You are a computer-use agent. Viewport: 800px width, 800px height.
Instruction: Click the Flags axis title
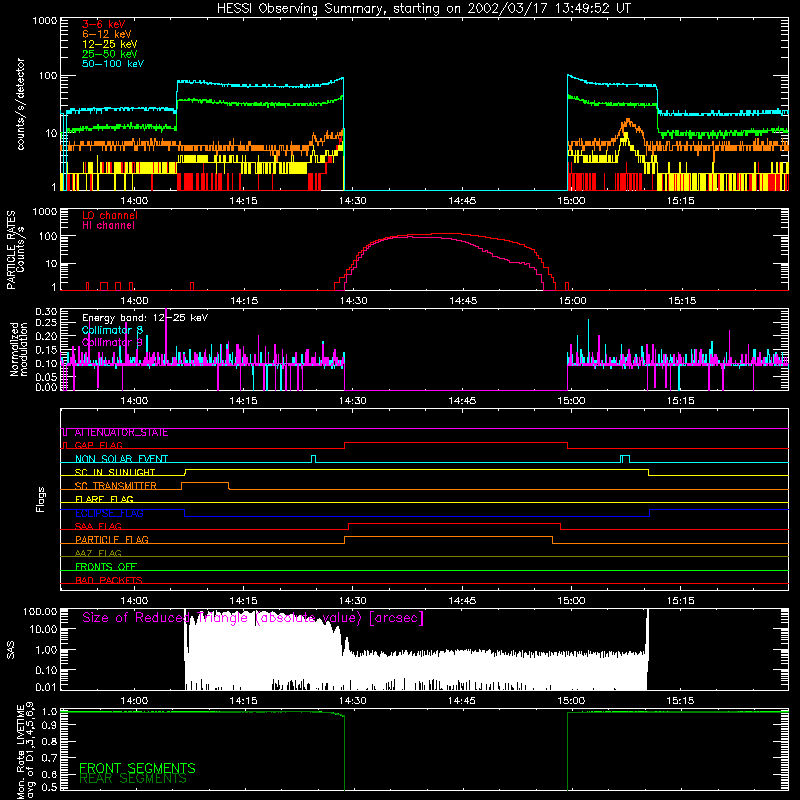click(41, 499)
